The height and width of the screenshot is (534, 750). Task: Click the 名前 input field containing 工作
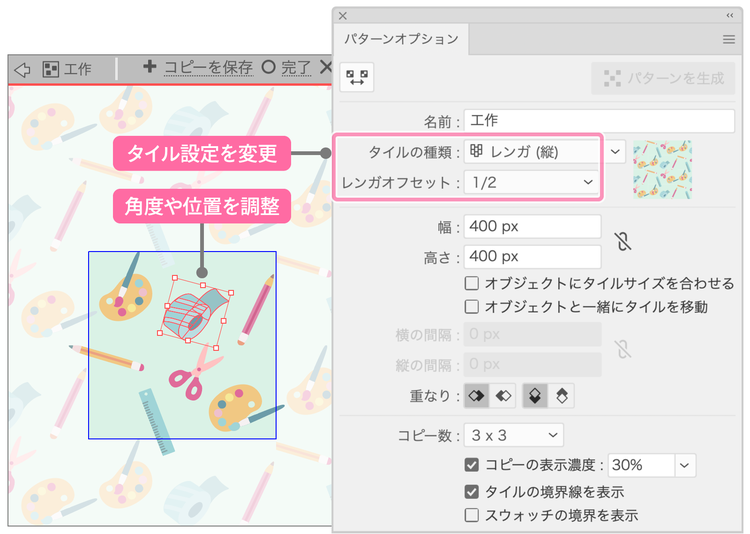(x=599, y=121)
